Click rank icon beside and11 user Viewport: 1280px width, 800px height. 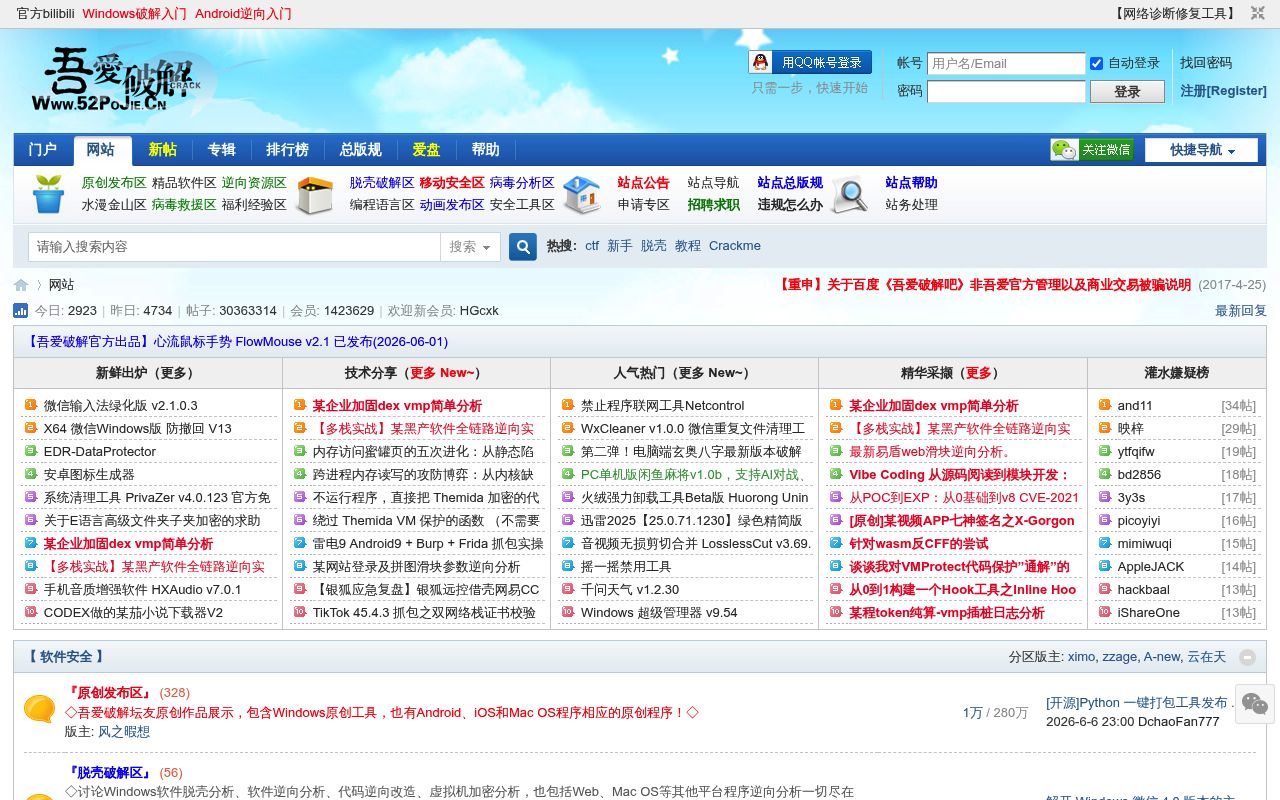click(x=1104, y=405)
